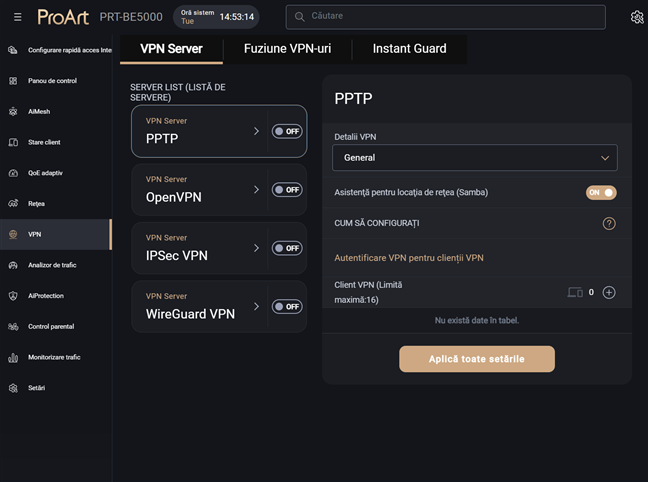Turn on the IPSec VPN server toggle
The height and width of the screenshot is (482, 648).
pyautogui.click(x=287, y=248)
